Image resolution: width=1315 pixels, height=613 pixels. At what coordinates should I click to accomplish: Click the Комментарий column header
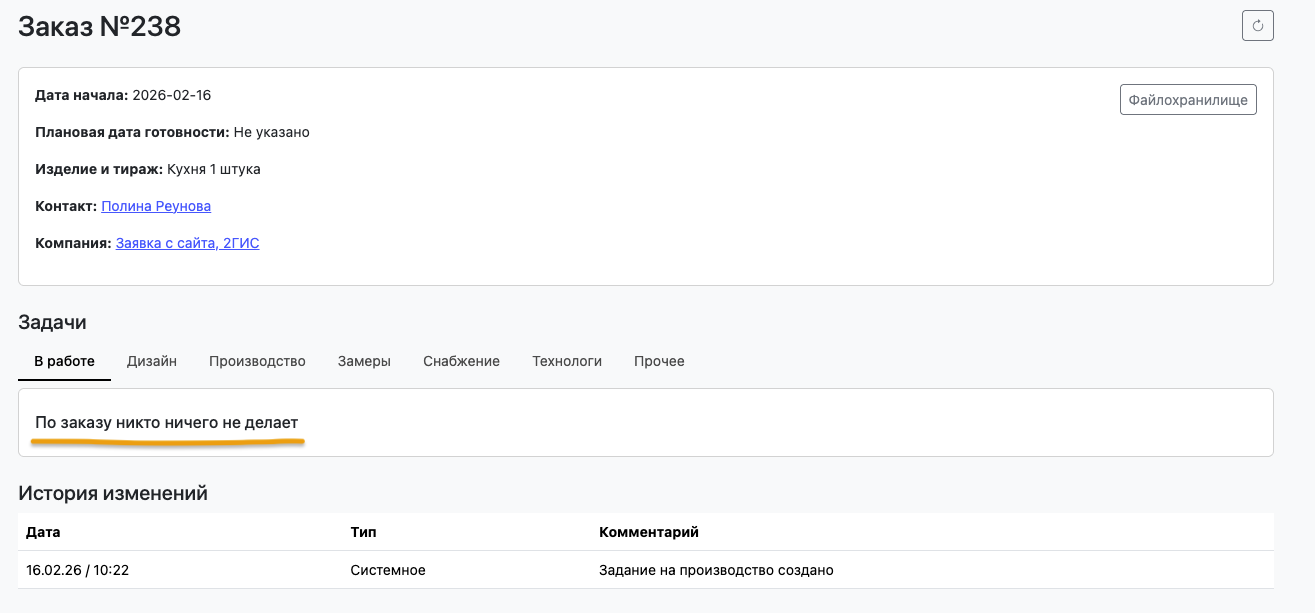pos(648,532)
